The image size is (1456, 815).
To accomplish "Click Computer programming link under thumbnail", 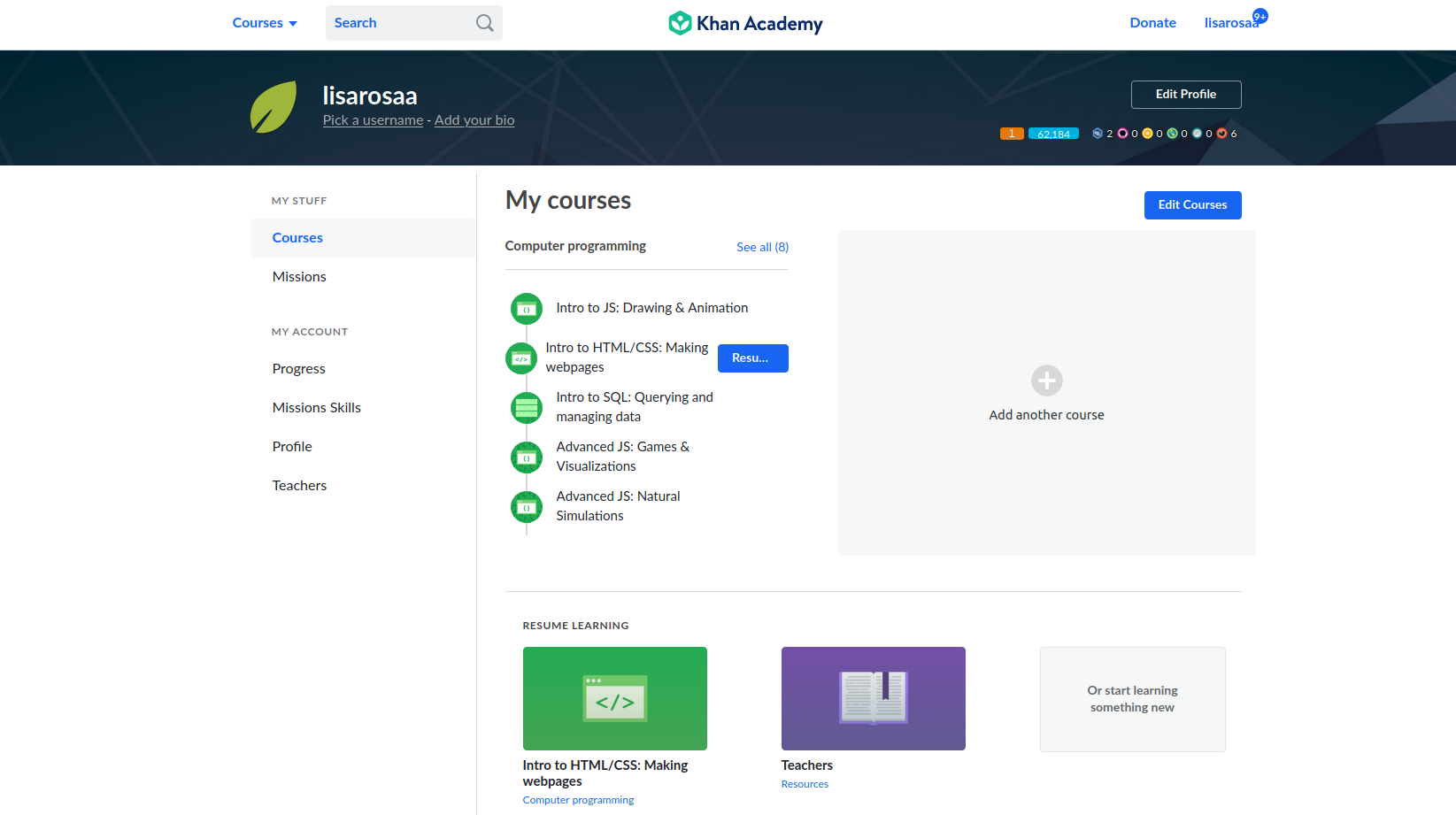I will (578, 800).
